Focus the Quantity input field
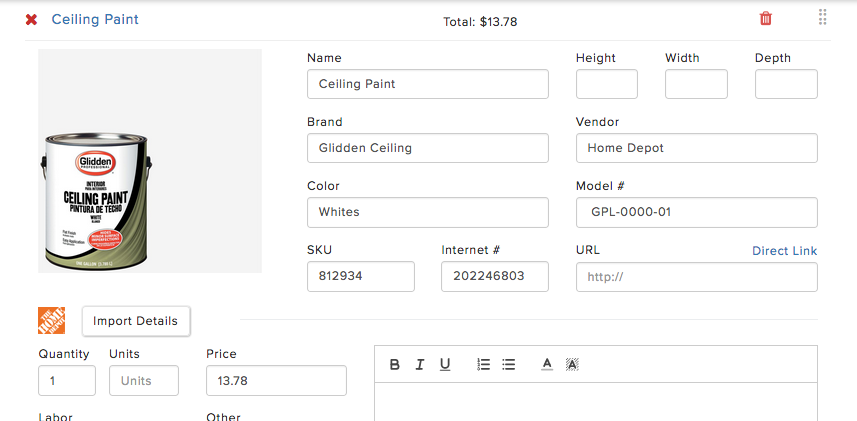This screenshot has width=857, height=421. pyautogui.click(x=67, y=380)
